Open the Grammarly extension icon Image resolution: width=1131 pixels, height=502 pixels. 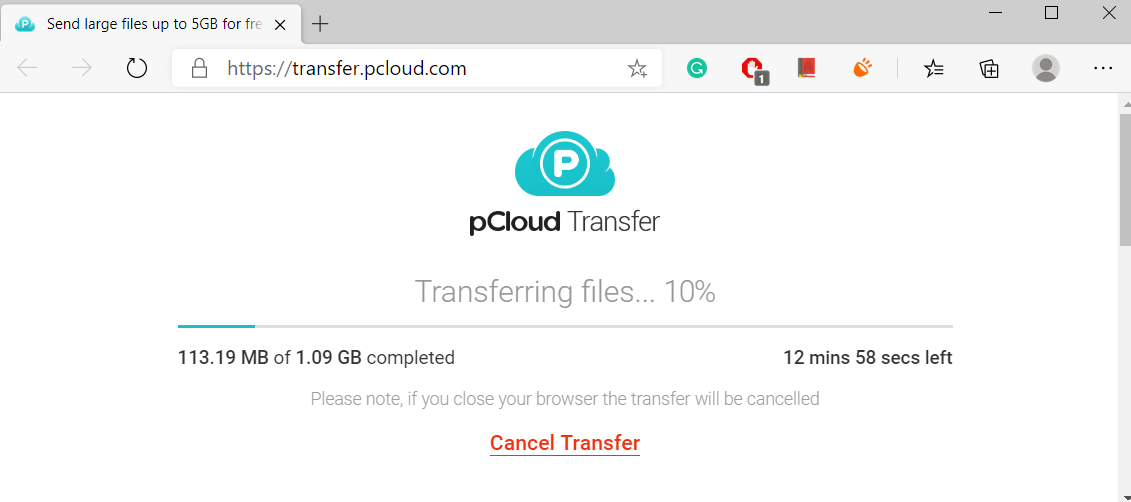coord(696,69)
